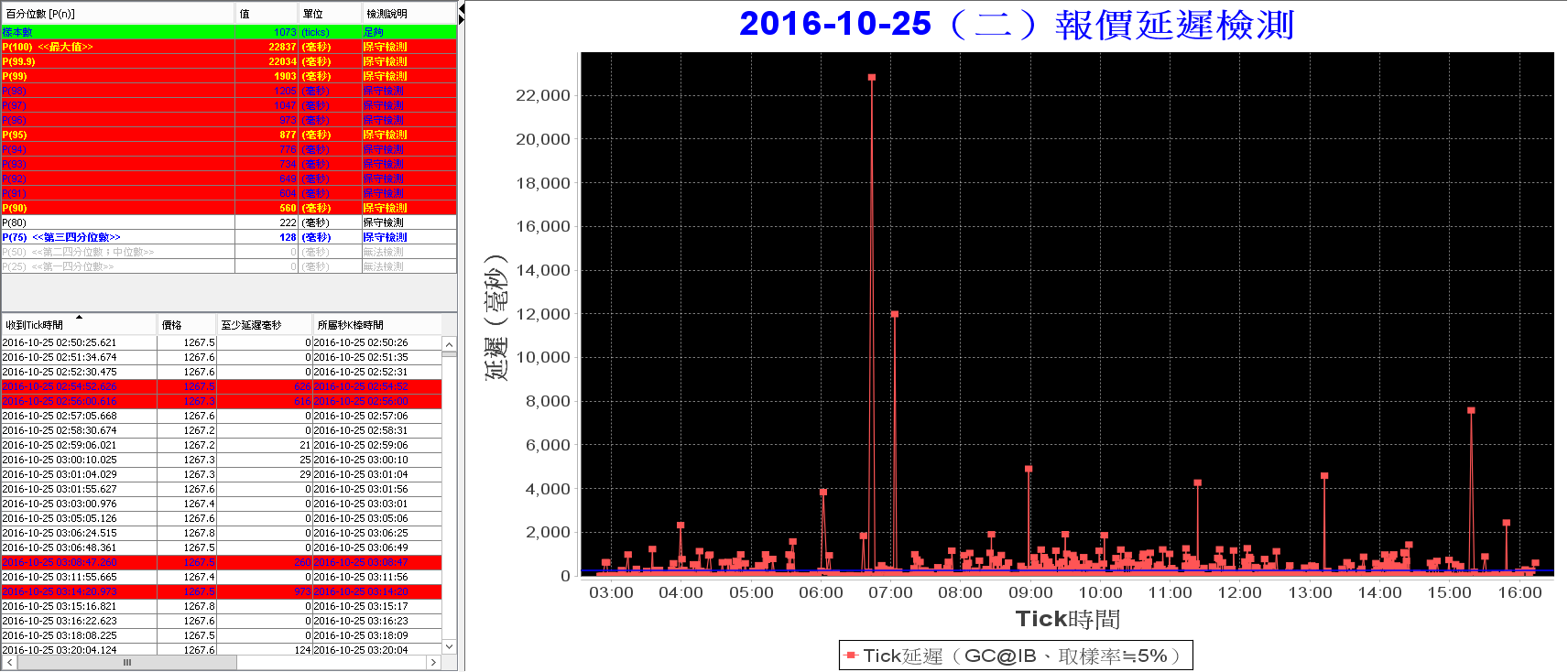Select red tick row 03:08:47.260
The width and height of the screenshot is (1568, 672).
coord(222,562)
